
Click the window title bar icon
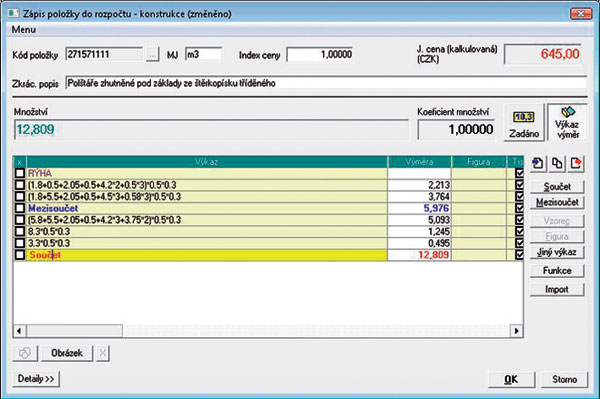(13, 14)
